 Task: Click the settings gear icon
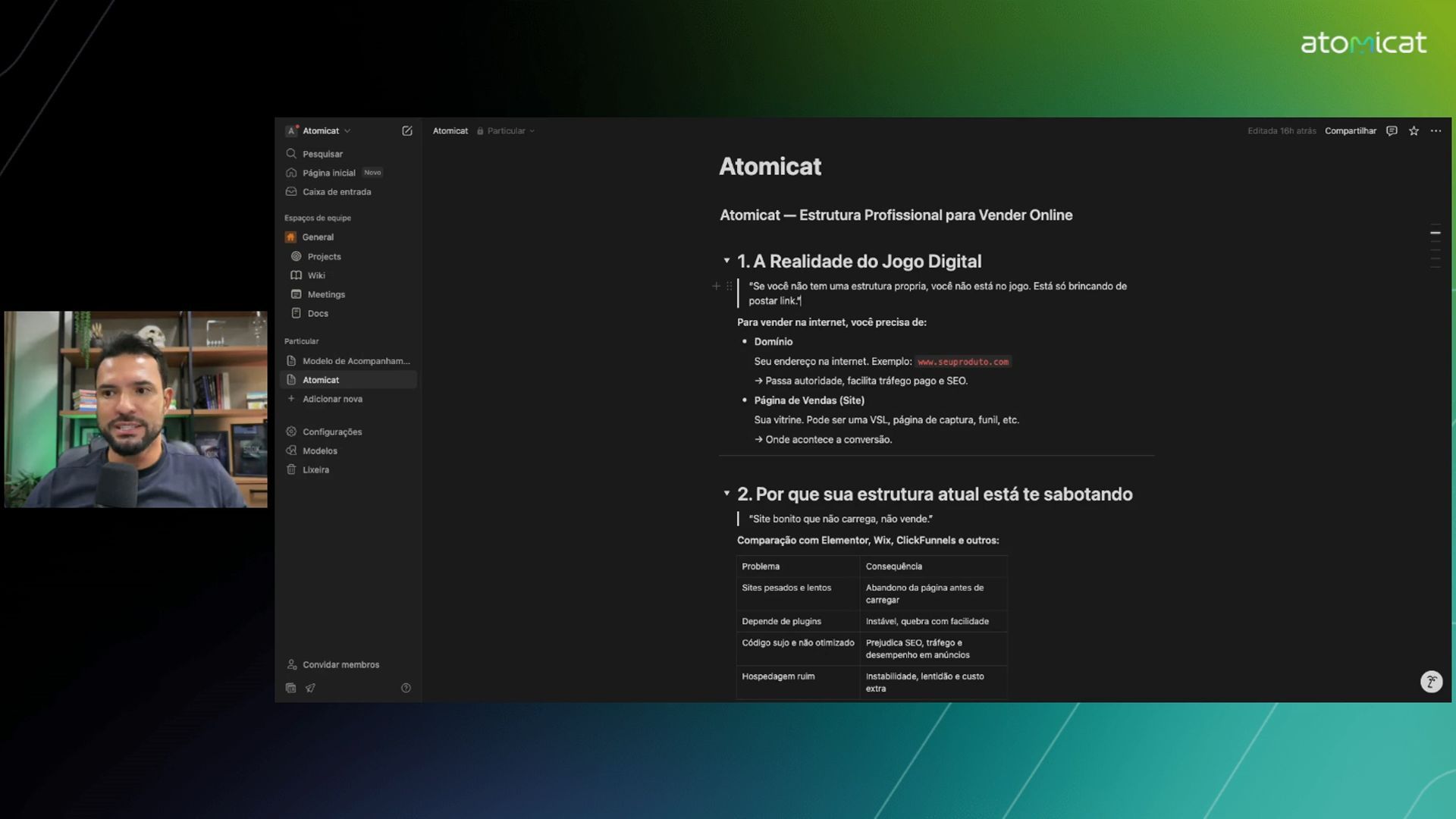291,431
